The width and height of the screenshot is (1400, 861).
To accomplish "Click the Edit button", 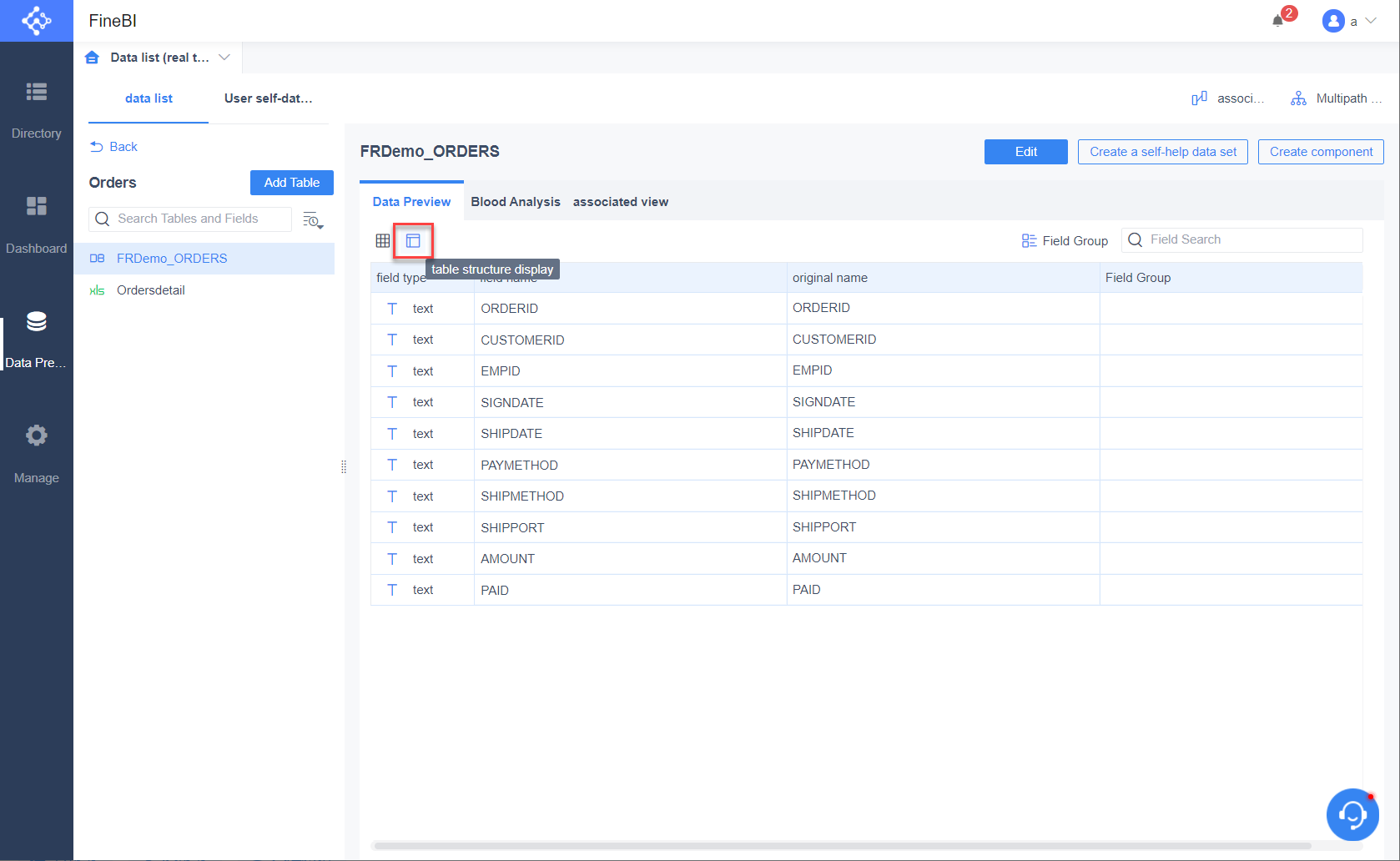I will pyautogui.click(x=1026, y=152).
